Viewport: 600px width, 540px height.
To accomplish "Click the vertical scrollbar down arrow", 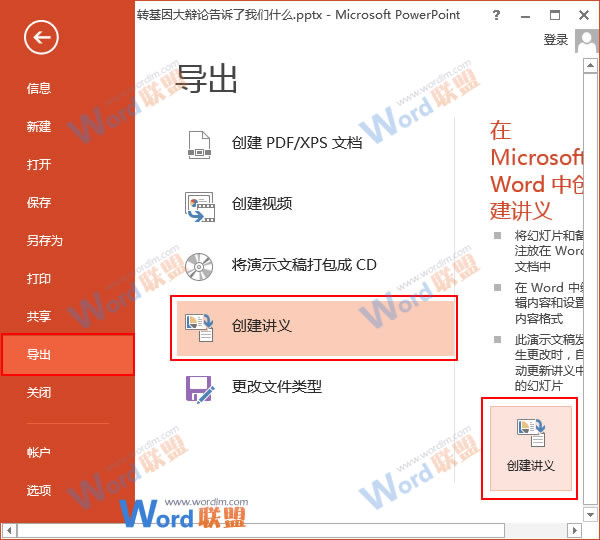I will point(590,515).
